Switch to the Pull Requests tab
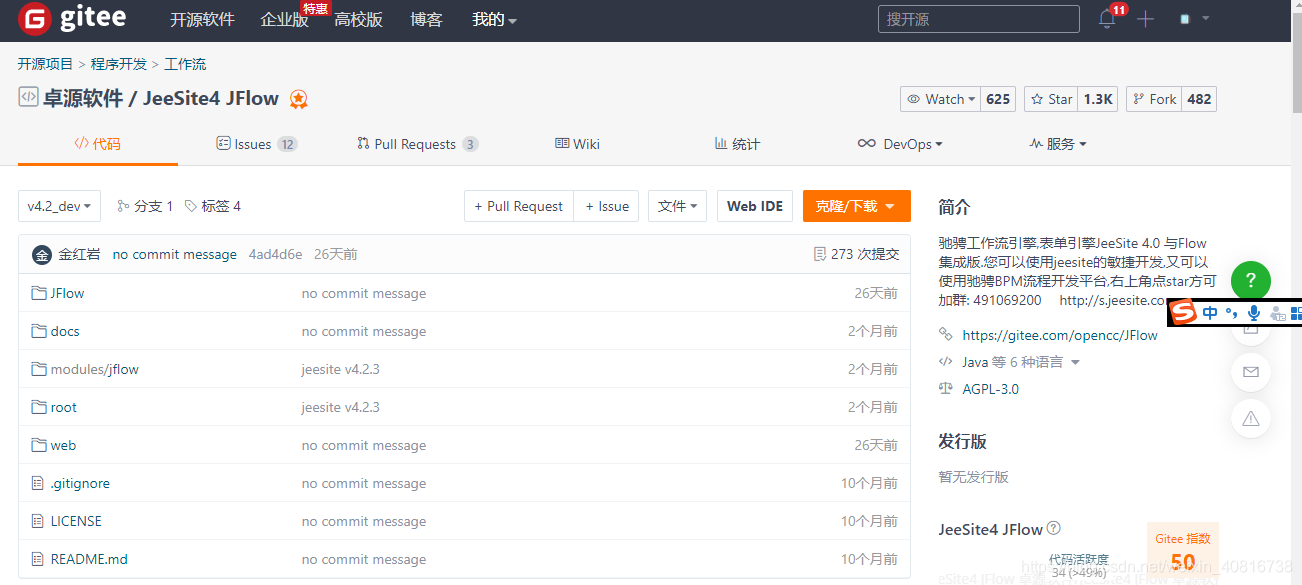This screenshot has height=585, width=1302. click(418, 144)
